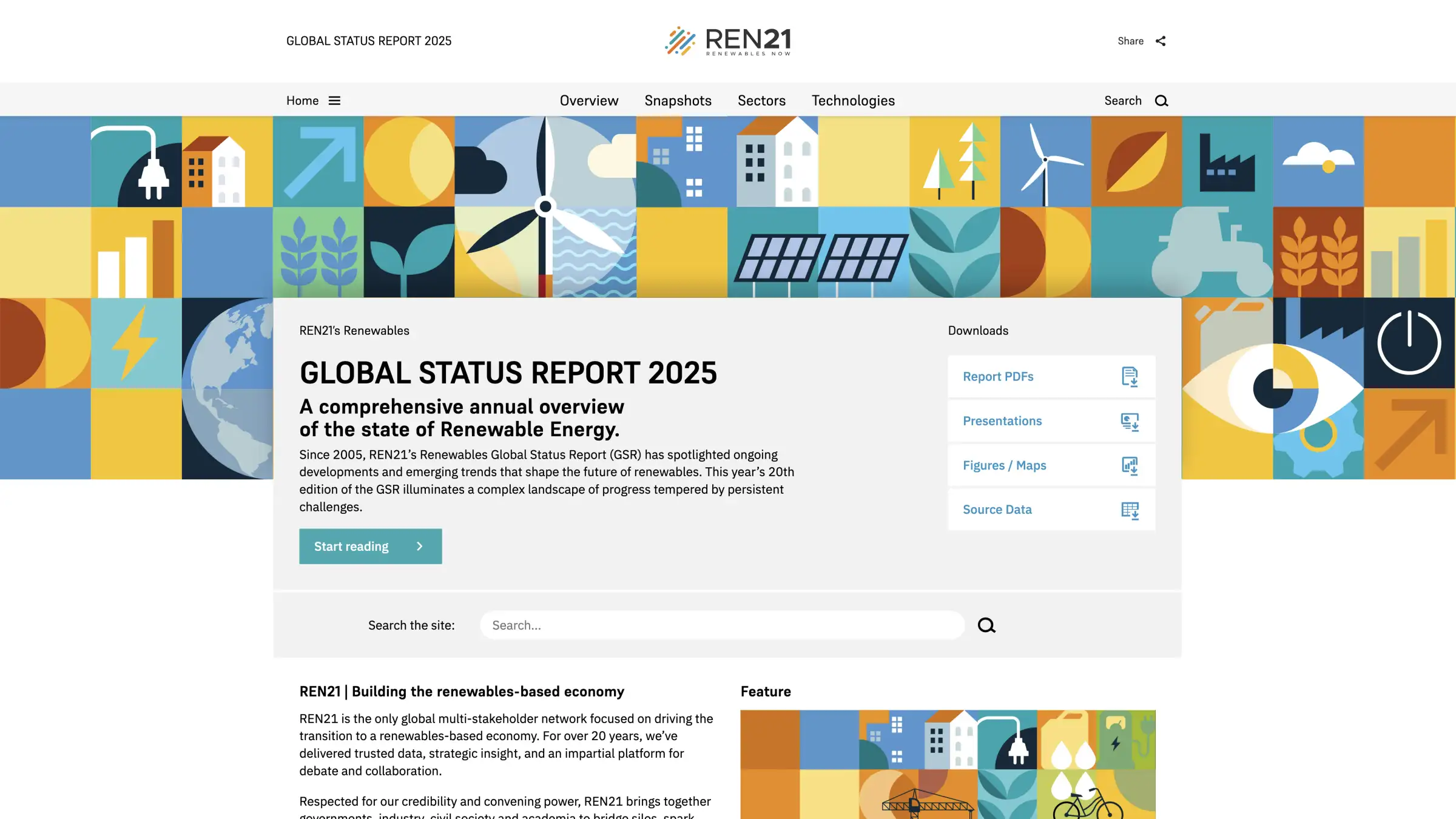Click the Presentations download icon
Viewport: 1456px width, 819px height.
(1130, 421)
